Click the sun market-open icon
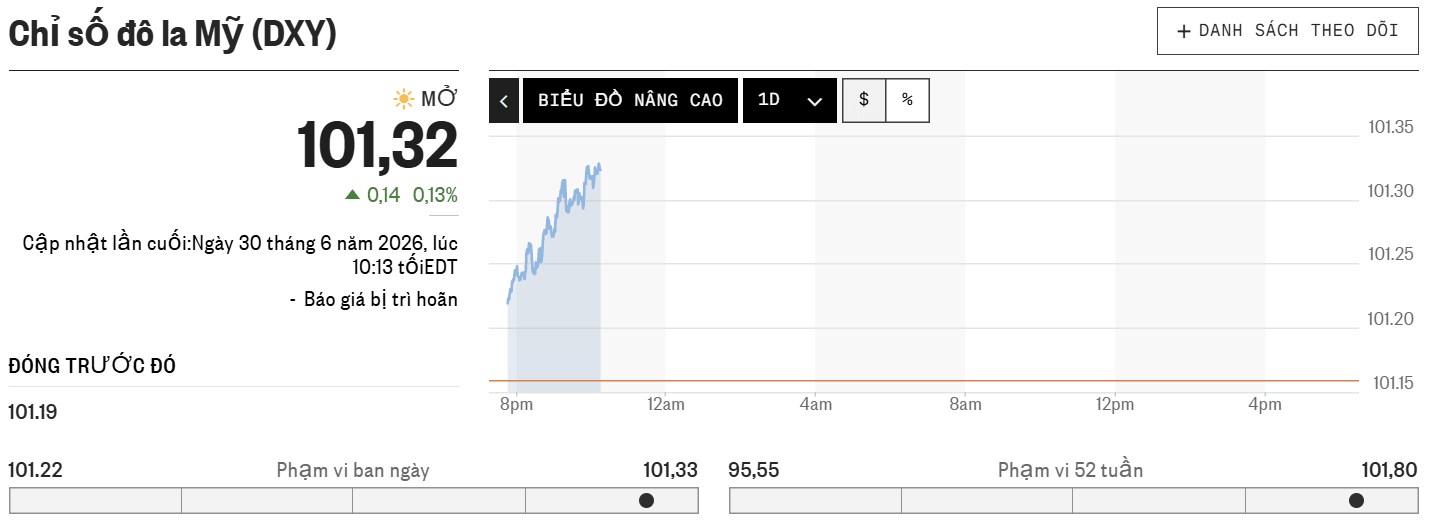 point(404,98)
